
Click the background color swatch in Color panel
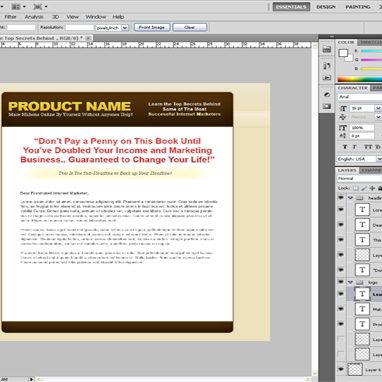[x=349, y=58]
